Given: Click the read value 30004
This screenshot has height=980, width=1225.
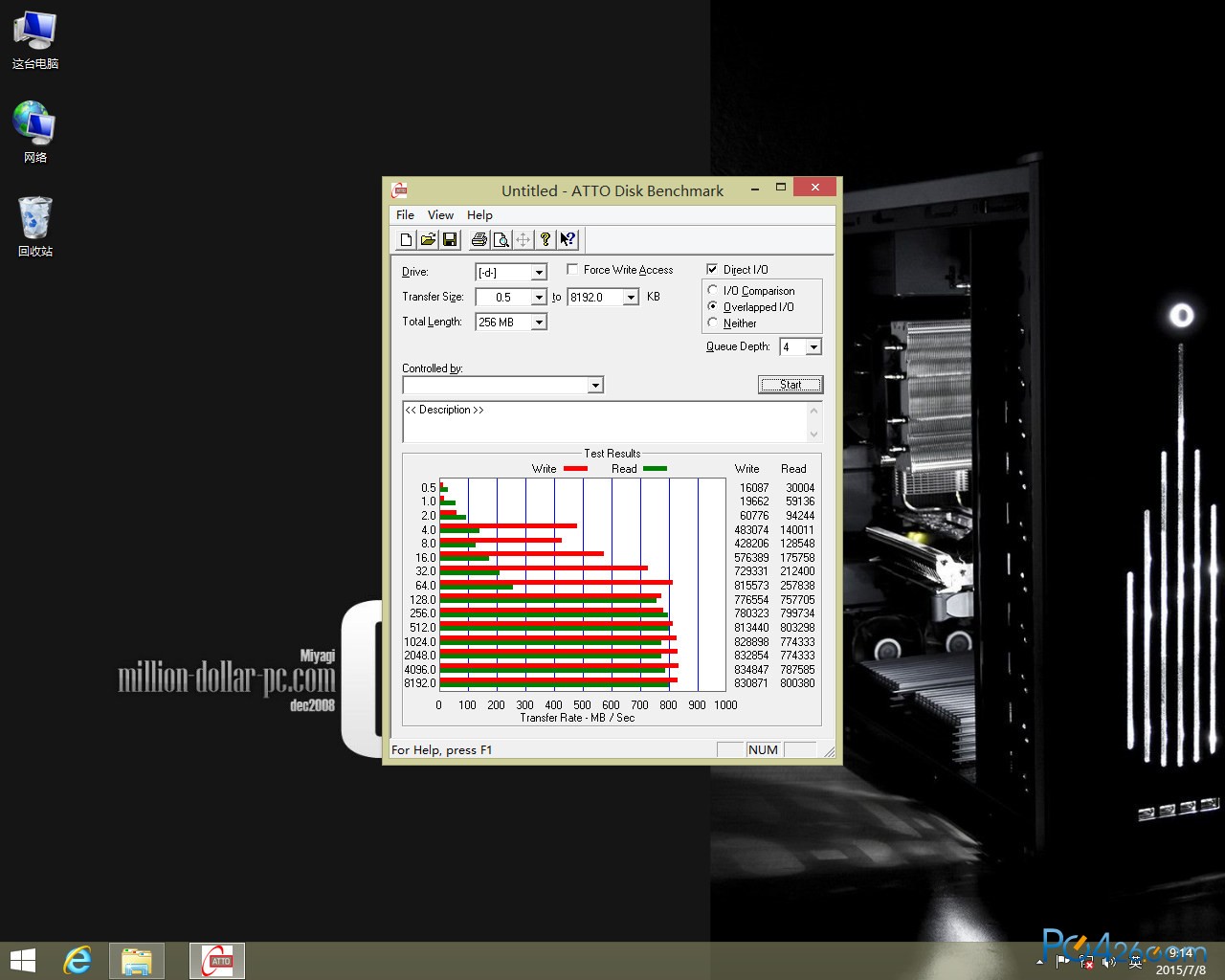Looking at the screenshot, I should click(x=800, y=488).
